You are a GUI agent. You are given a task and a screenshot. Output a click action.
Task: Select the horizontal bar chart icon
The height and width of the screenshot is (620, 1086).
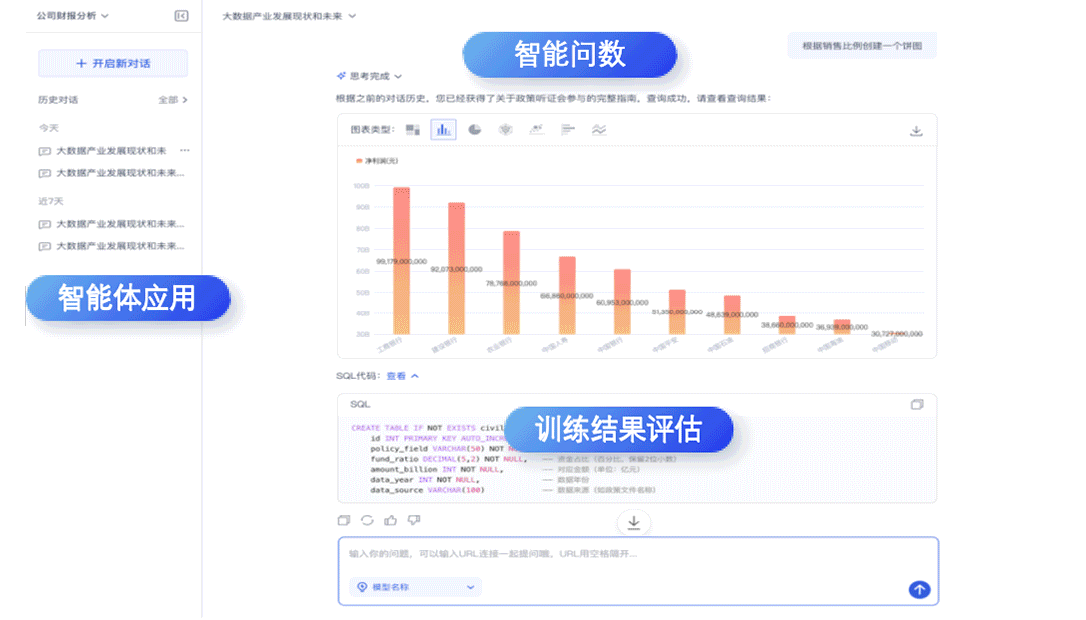(568, 130)
